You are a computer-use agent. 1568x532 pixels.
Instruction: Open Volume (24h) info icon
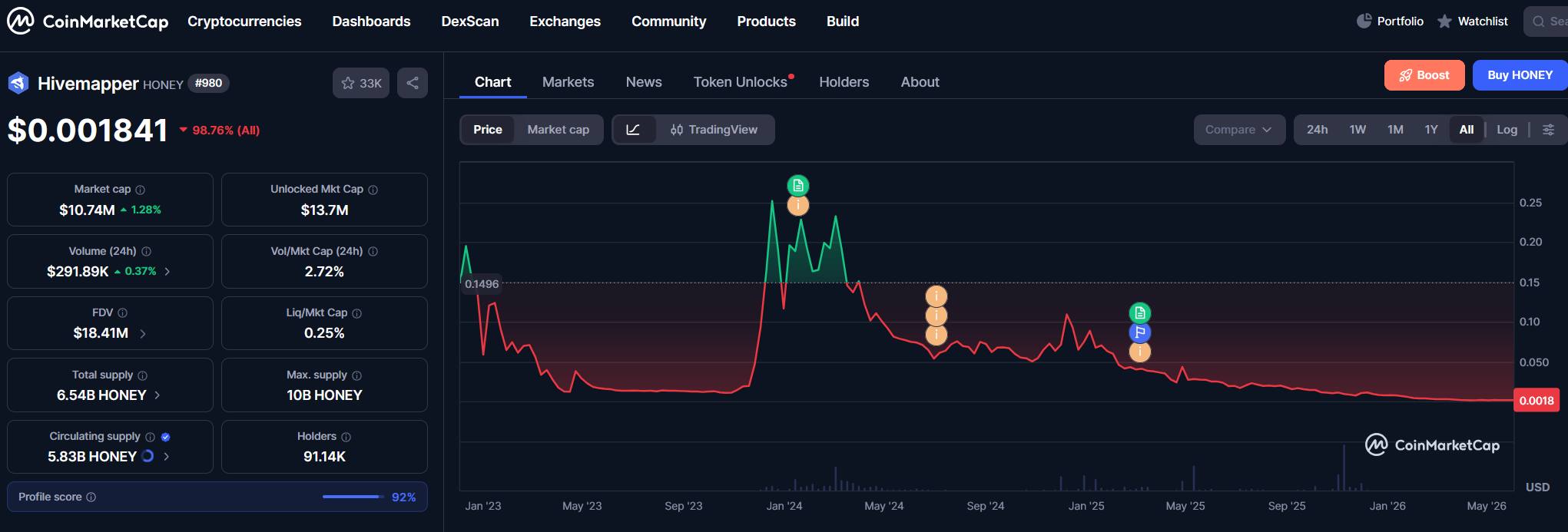(x=146, y=251)
